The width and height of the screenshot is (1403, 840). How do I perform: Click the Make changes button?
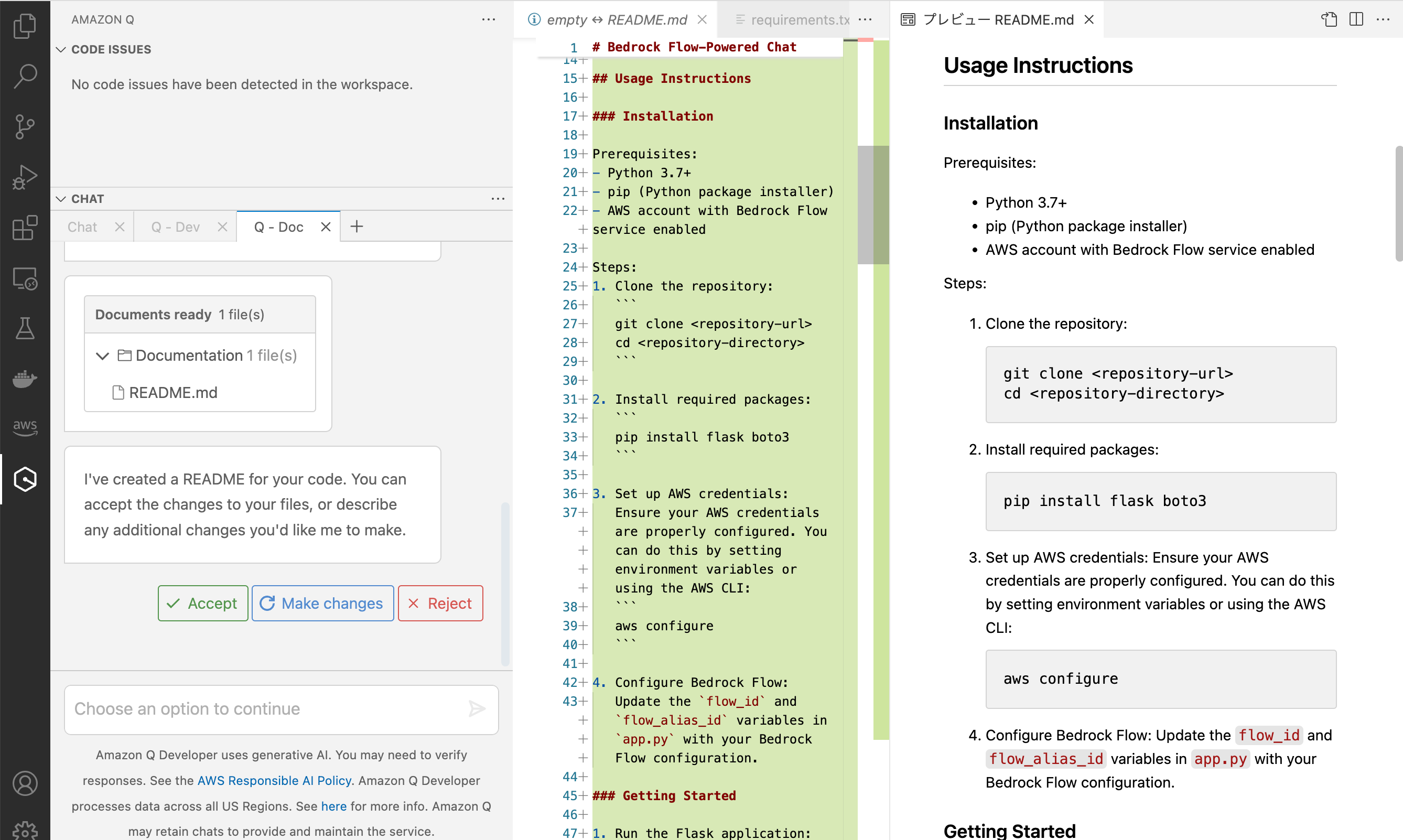point(322,604)
